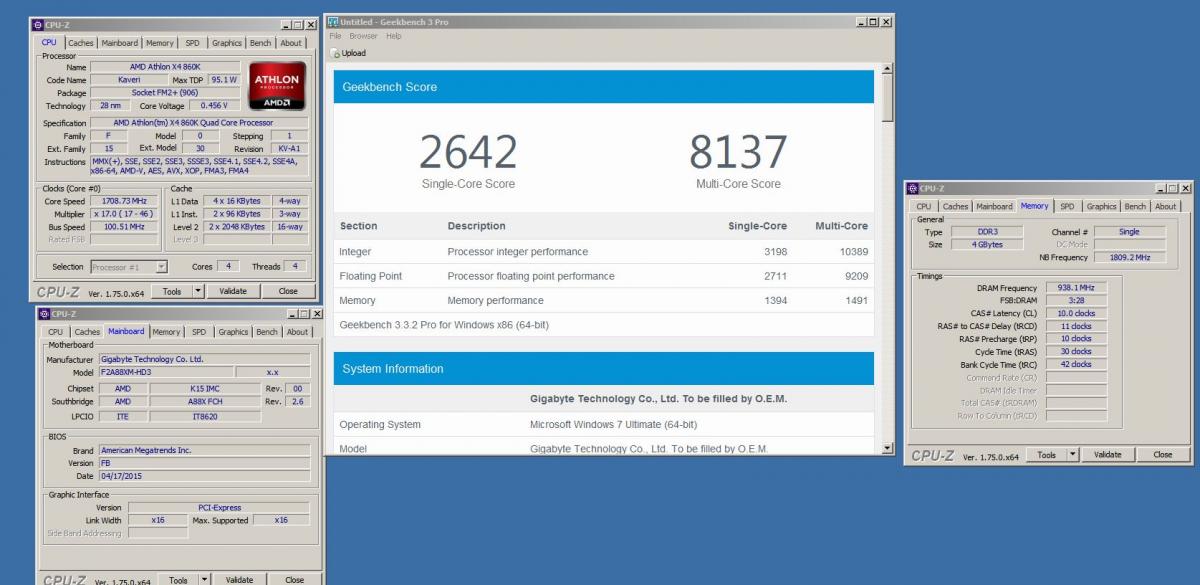1200x585 pixels.
Task: Click the Geekbench vertical scrollbar thumb
Action: pos(887,100)
